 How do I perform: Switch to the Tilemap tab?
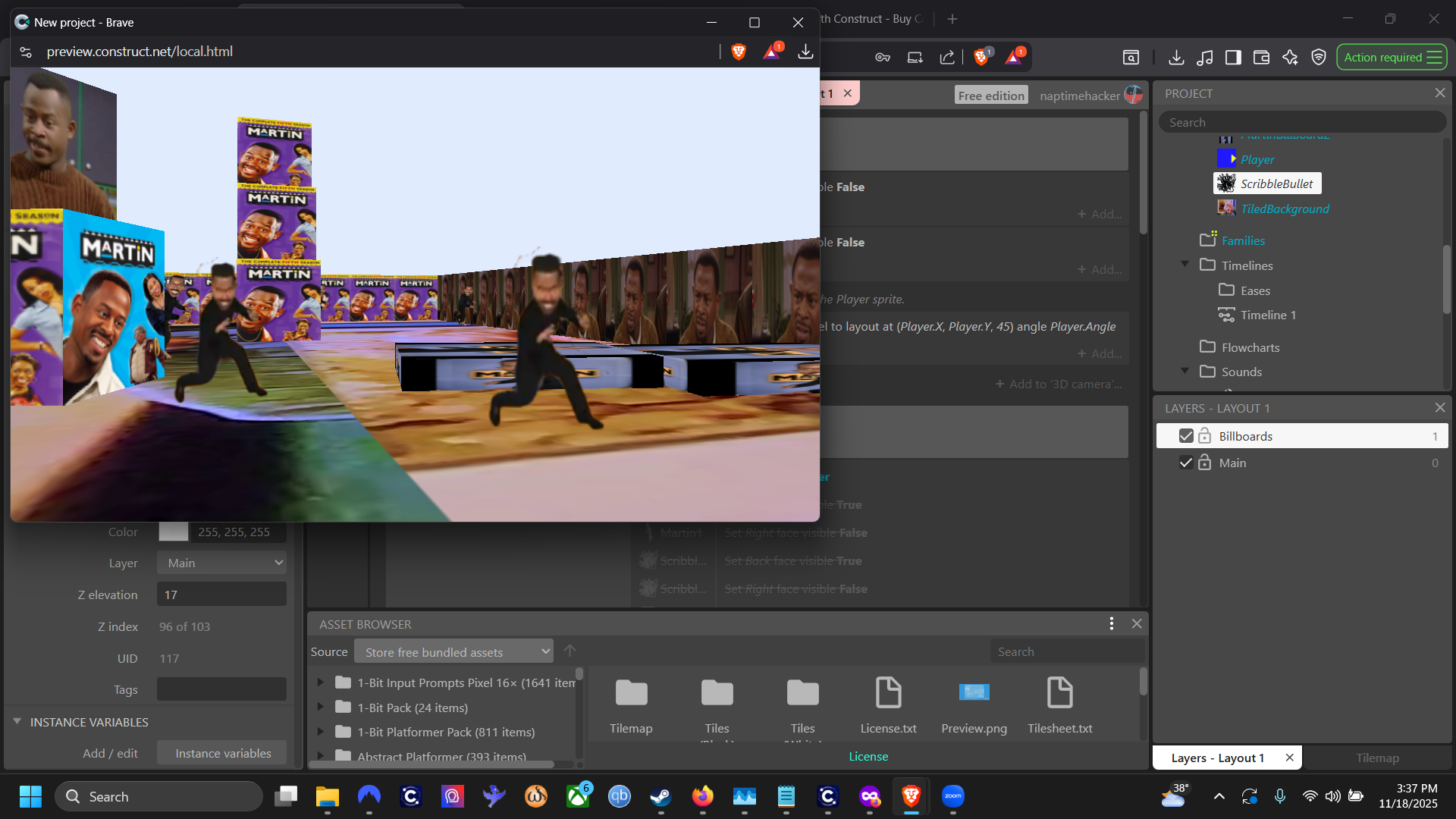tap(1377, 758)
